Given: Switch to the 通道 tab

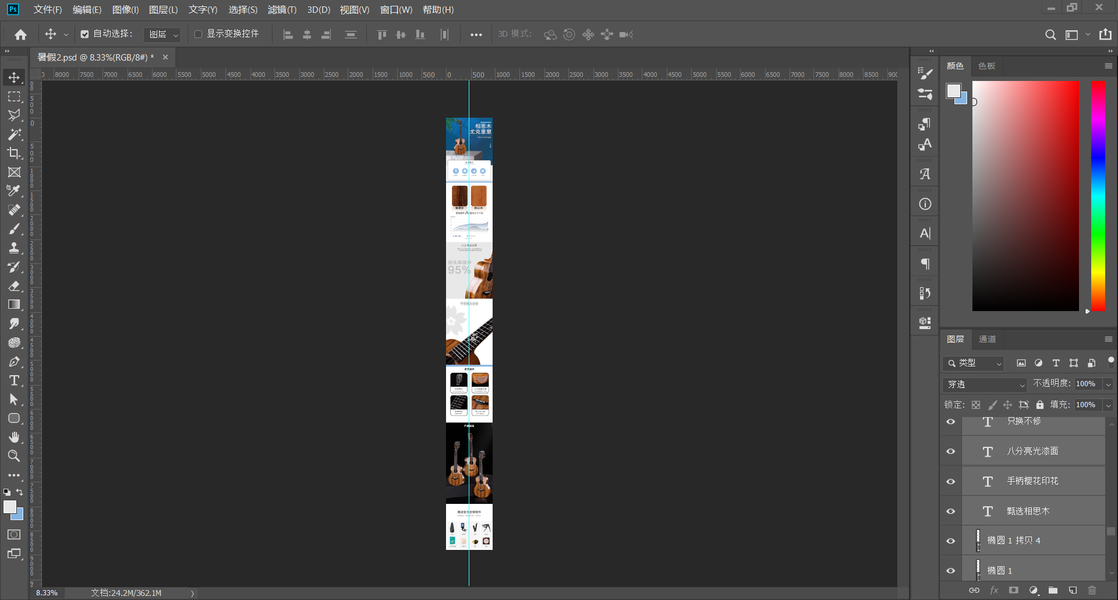Looking at the screenshot, I should point(988,339).
